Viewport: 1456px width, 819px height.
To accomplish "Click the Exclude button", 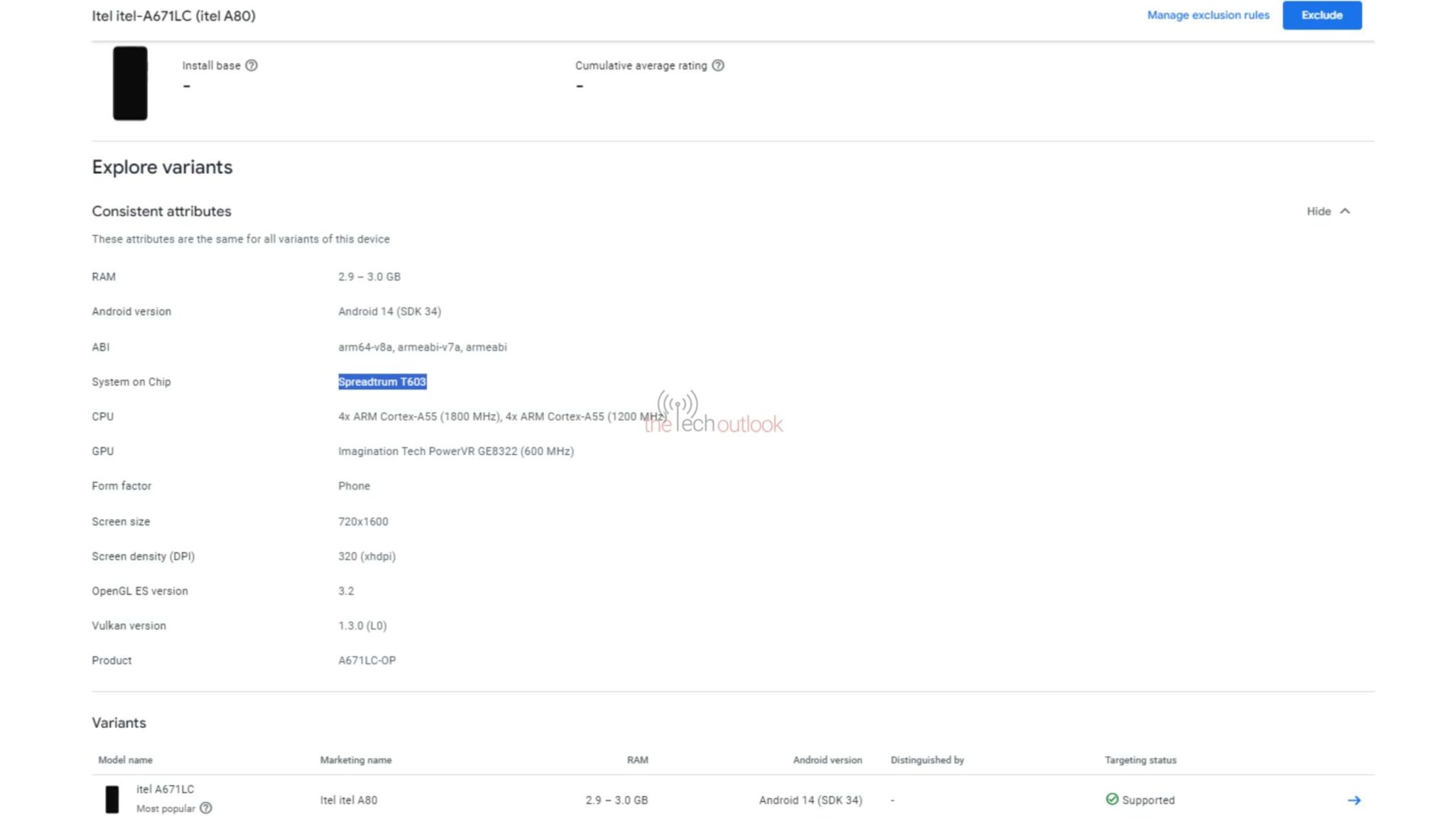I will point(1322,15).
